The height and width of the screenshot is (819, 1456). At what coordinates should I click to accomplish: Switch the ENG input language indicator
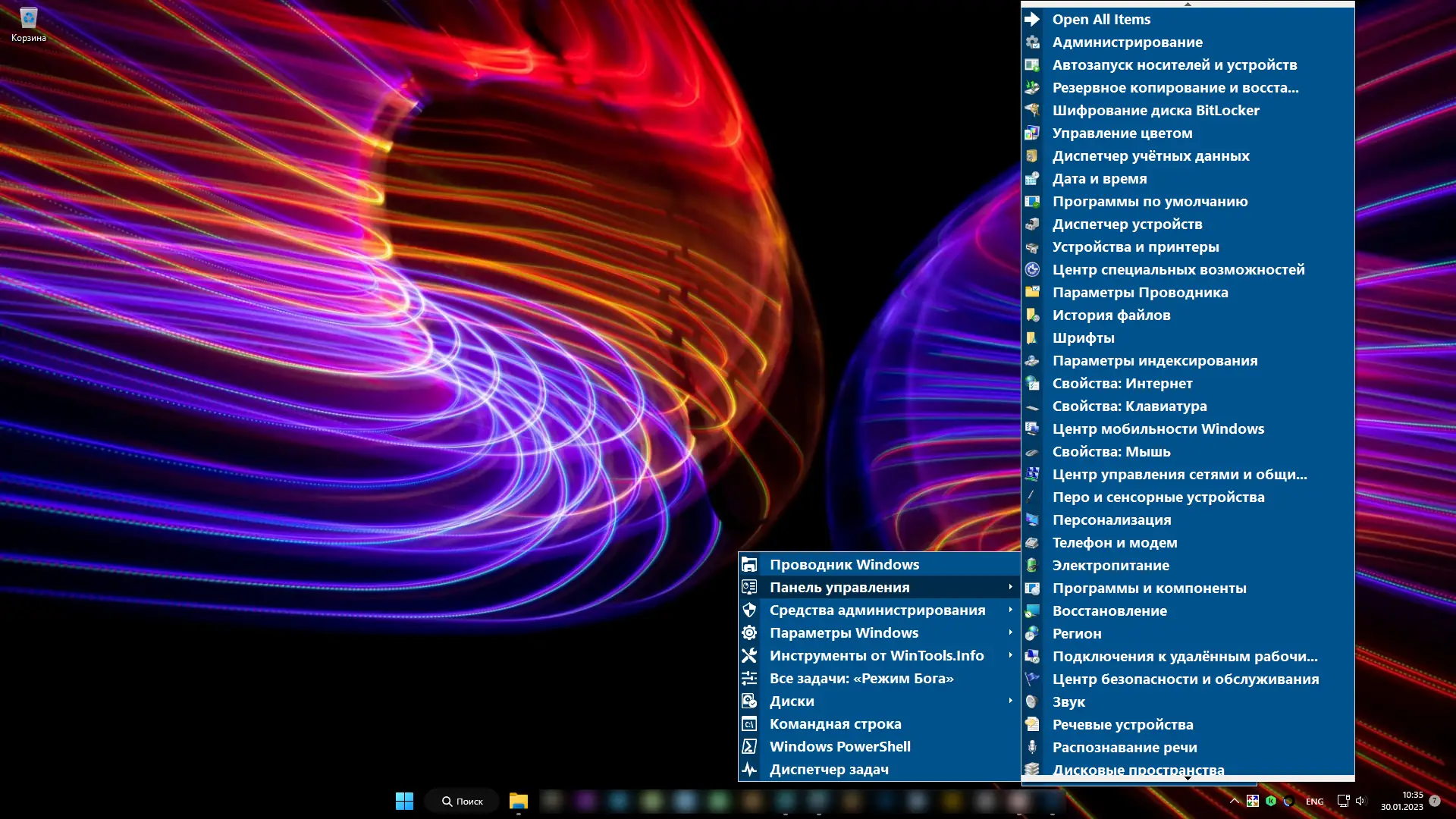click(1315, 802)
